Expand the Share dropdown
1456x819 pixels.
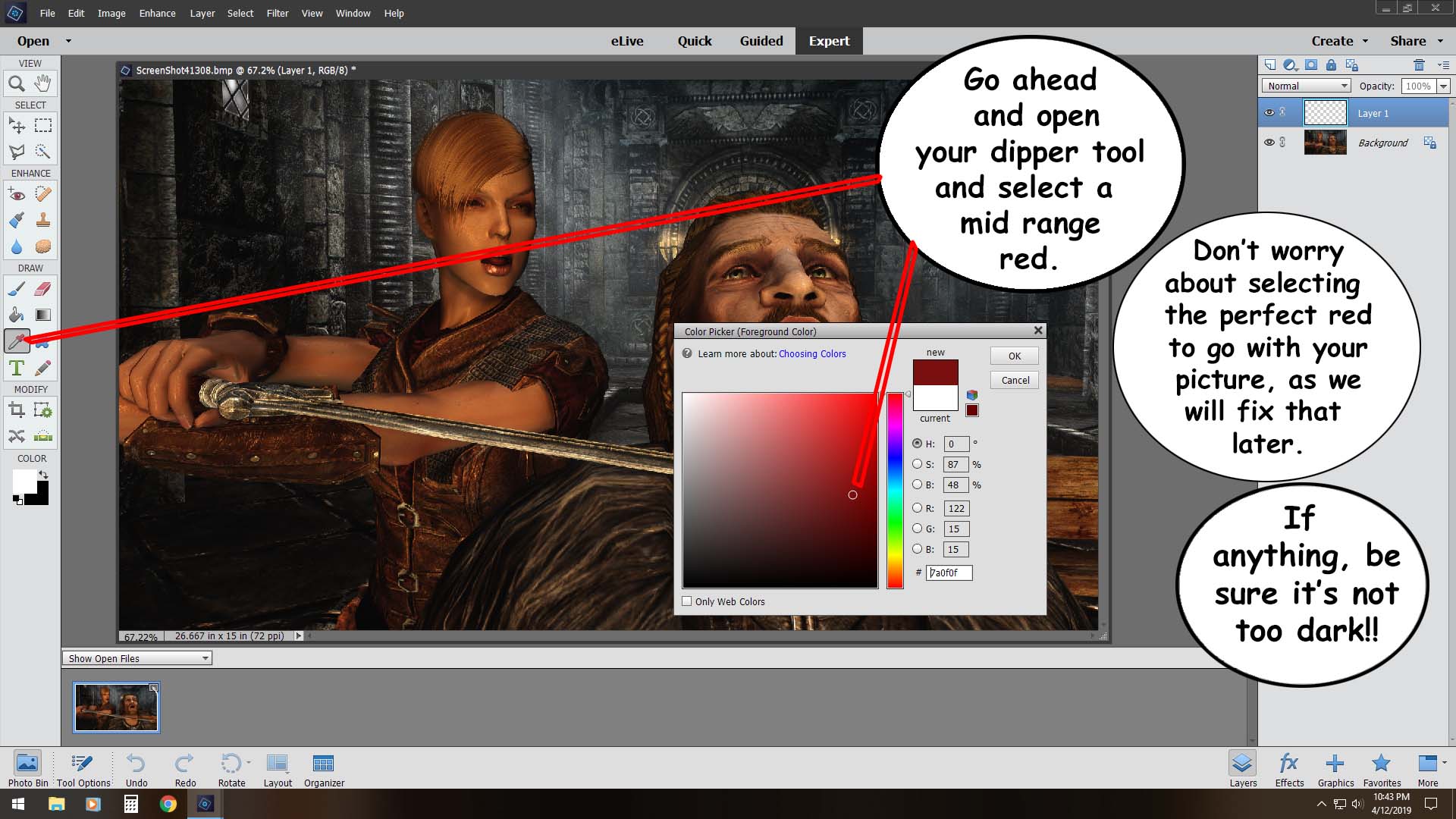pos(1440,41)
